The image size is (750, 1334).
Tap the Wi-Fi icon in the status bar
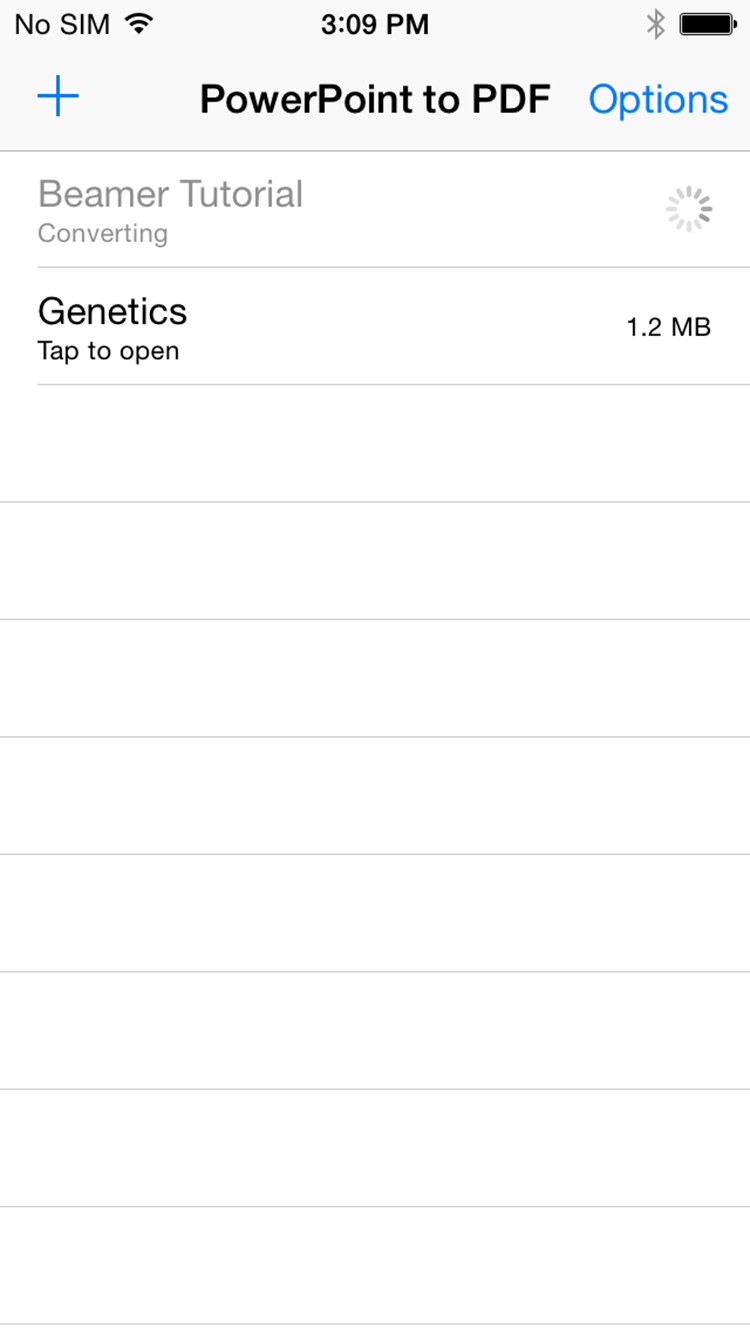(141, 24)
